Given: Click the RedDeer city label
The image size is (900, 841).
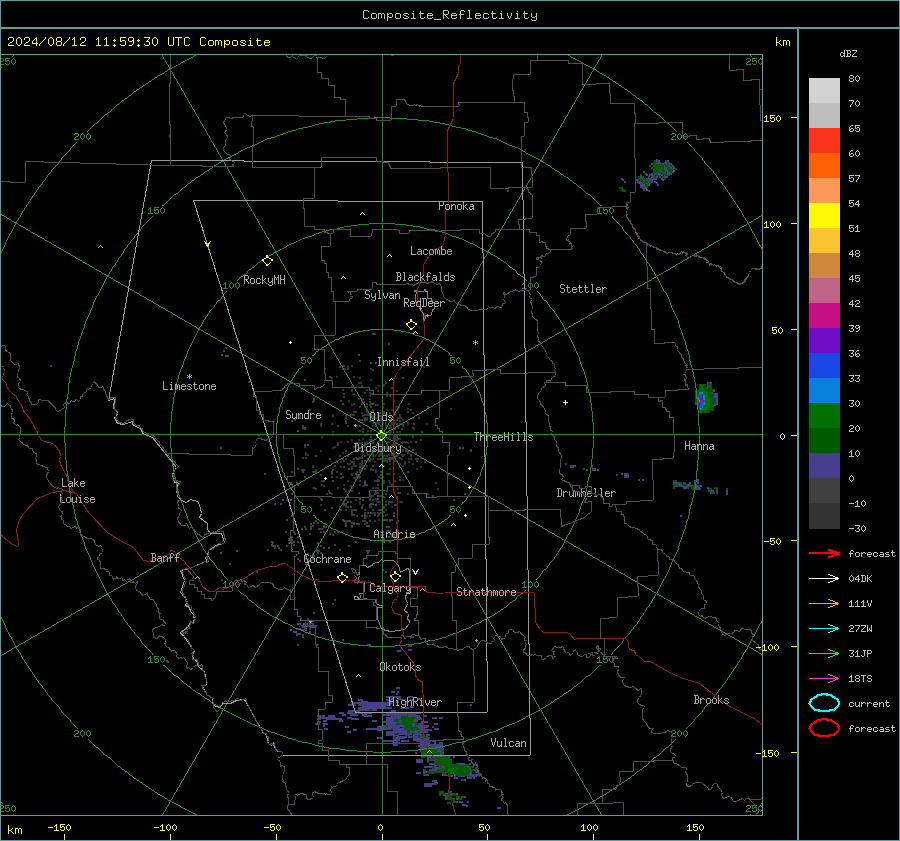Looking at the screenshot, I should point(424,303).
